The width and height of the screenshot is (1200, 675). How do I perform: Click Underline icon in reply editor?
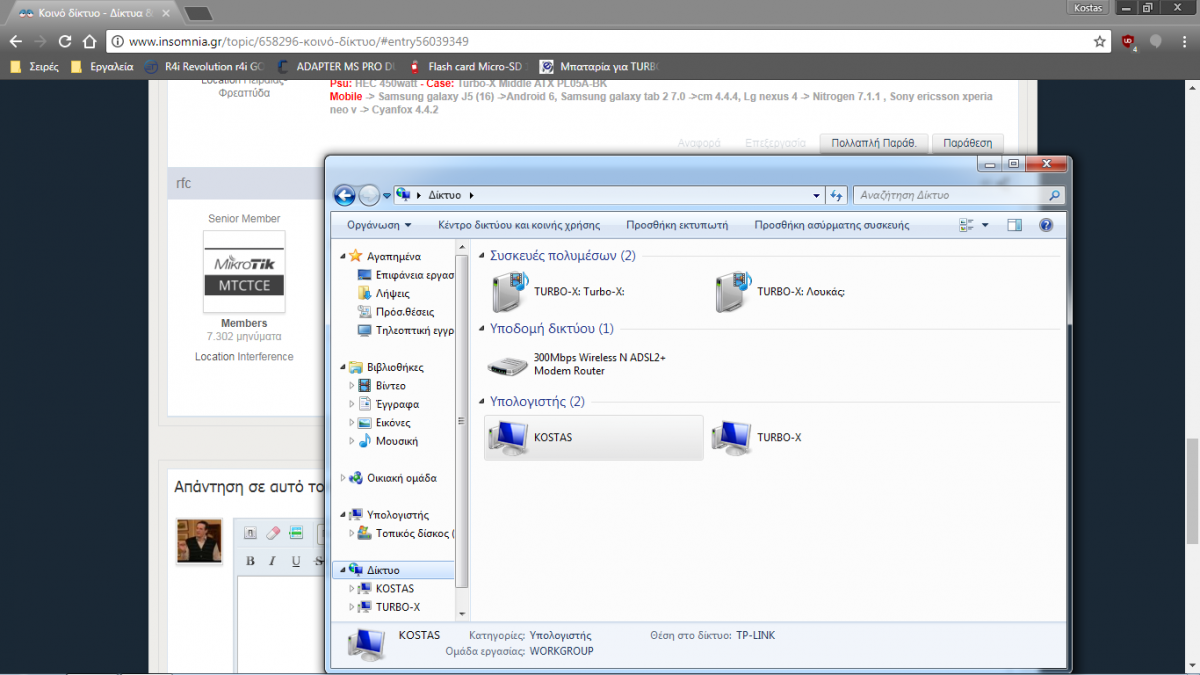click(296, 561)
